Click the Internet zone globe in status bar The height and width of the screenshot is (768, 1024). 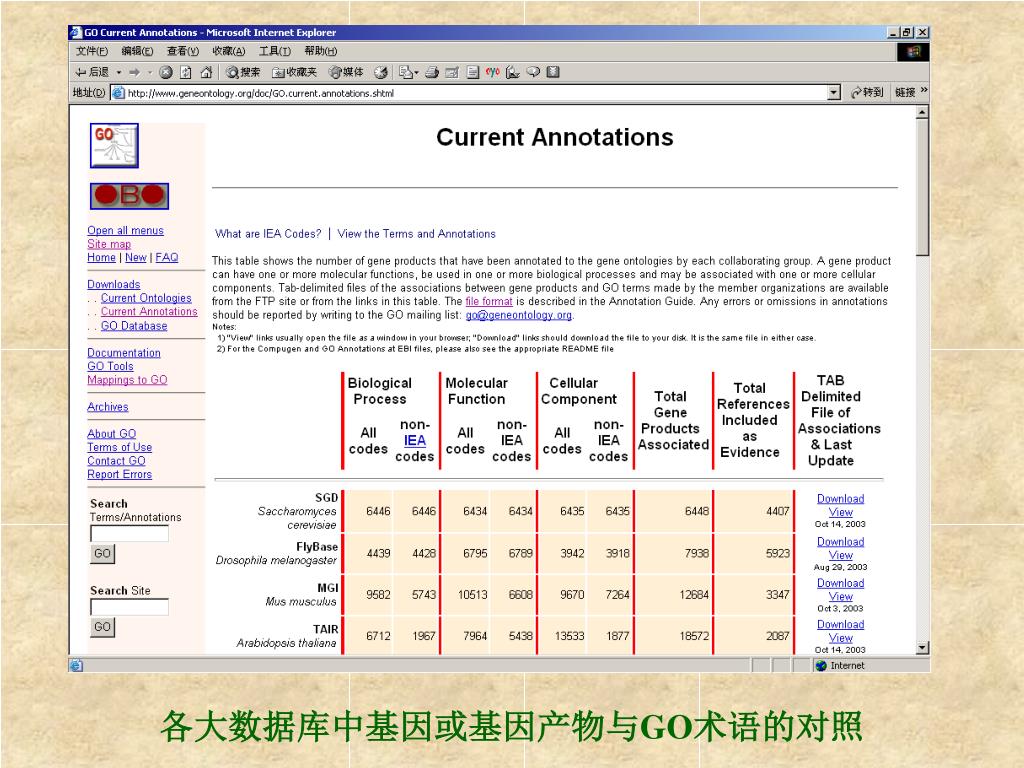click(x=822, y=665)
